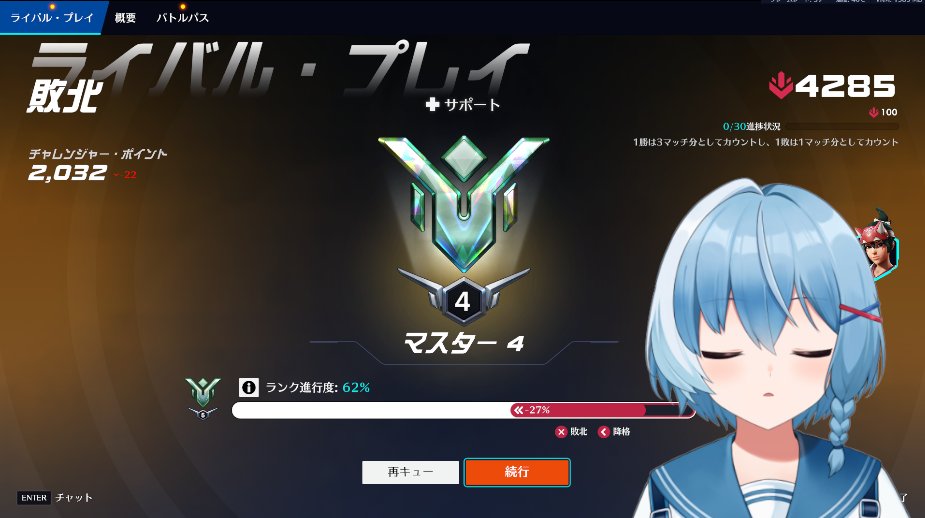Click the red -22 points change
The height and width of the screenshot is (518, 925).
(126, 175)
